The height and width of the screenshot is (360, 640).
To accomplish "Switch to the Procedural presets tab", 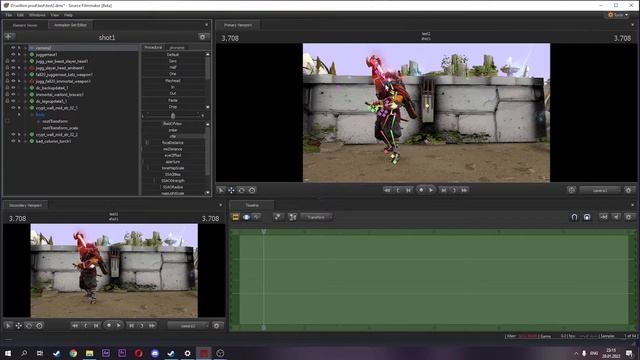I will [153, 47].
